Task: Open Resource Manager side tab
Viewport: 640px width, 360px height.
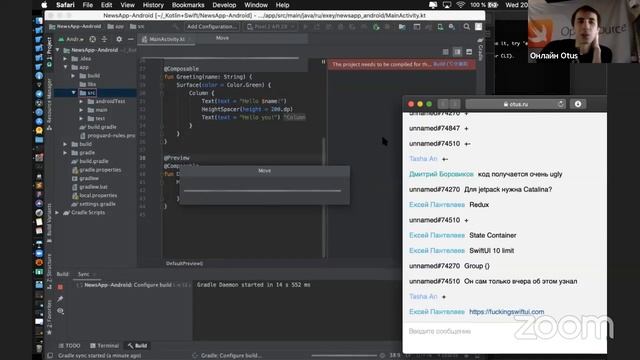Action: [x=49, y=104]
